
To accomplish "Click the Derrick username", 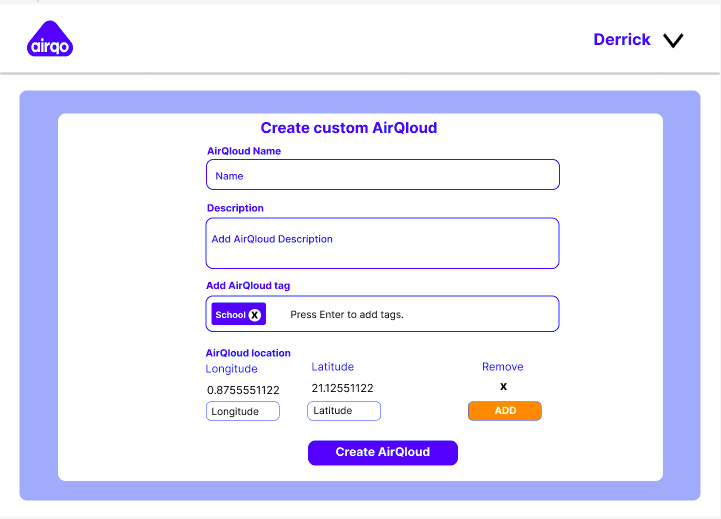I will (x=622, y=40).
